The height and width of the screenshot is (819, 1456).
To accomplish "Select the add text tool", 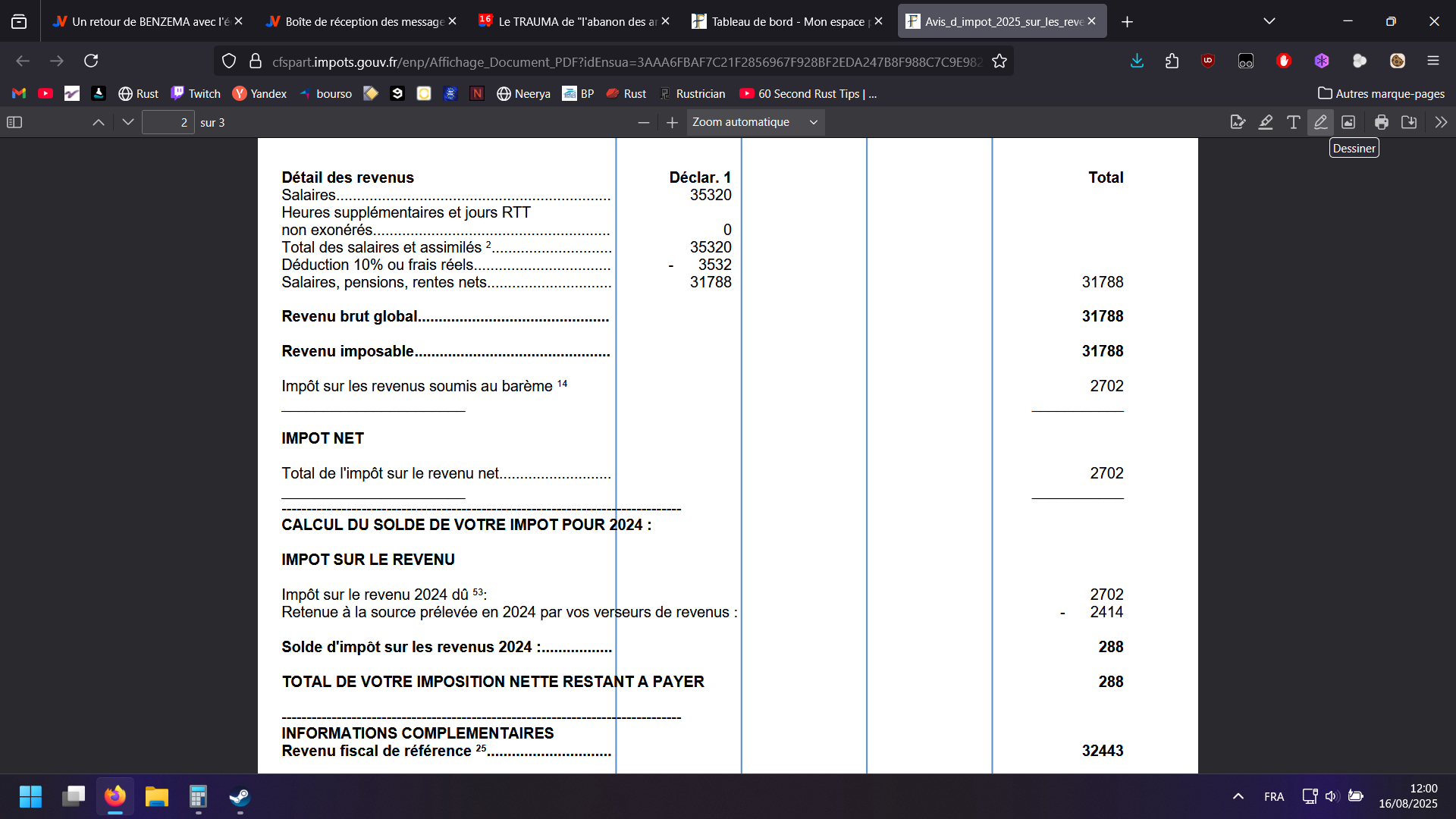I will [1294, 122].
